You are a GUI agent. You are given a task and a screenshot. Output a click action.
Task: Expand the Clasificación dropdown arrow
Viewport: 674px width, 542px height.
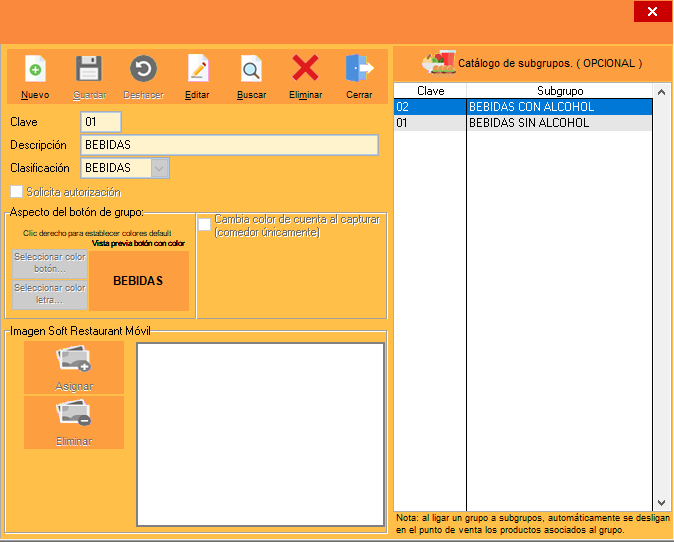(159, 168)
